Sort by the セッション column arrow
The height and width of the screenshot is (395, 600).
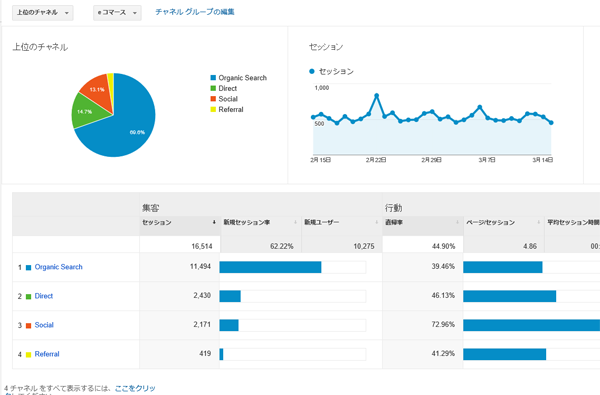point(214,222)
